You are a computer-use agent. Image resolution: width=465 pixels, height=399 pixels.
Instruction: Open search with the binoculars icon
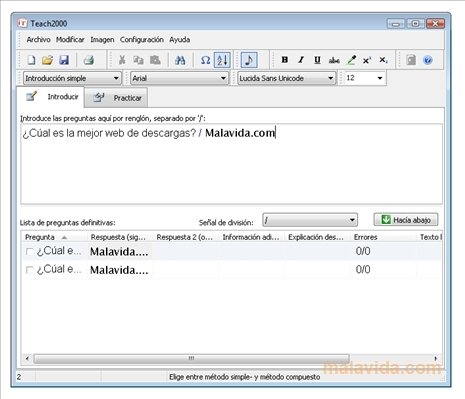180,60
